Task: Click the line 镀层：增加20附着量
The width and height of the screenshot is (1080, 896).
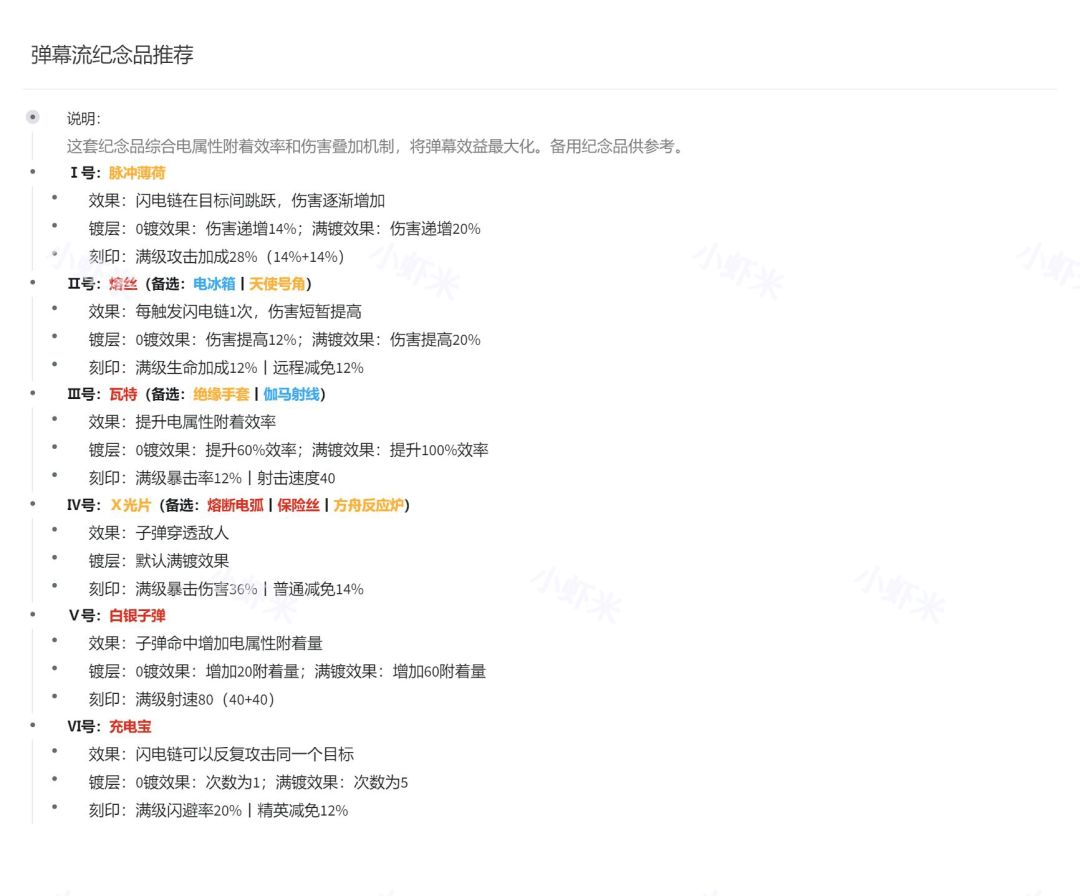Action: 287,671
